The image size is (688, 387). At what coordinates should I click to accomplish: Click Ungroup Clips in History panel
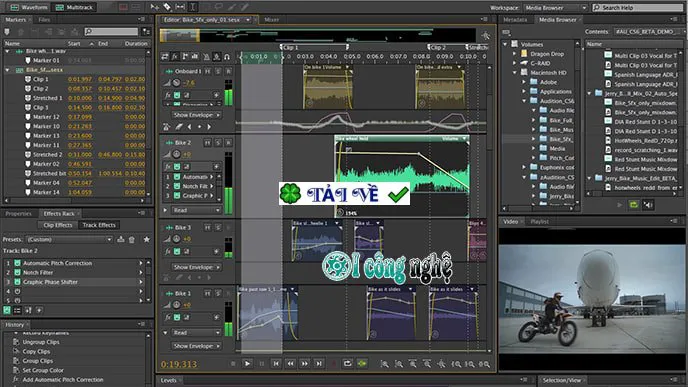pos(41,342)
